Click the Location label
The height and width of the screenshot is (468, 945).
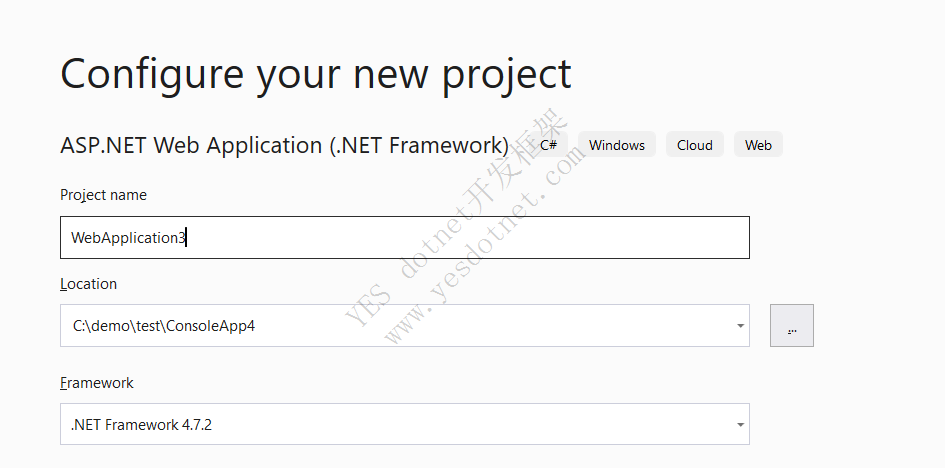coord(89,284)
